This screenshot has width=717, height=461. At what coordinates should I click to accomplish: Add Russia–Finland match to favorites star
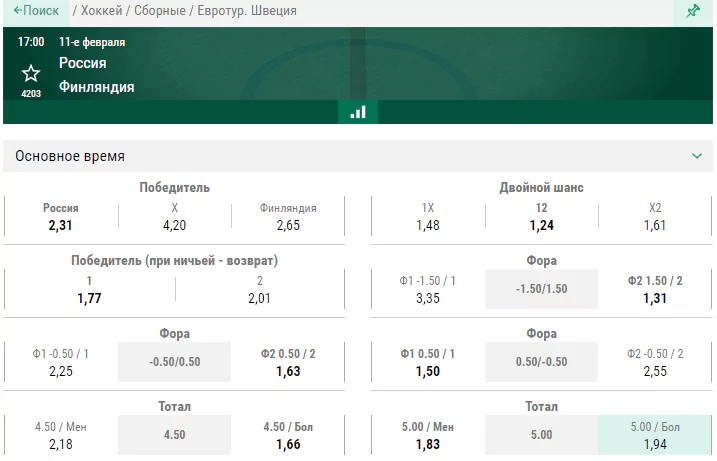click(x=31, y=73)
